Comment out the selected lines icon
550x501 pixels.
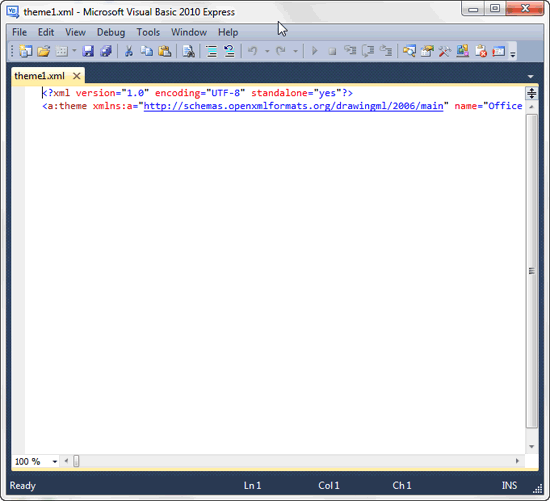tap(212, 51)
